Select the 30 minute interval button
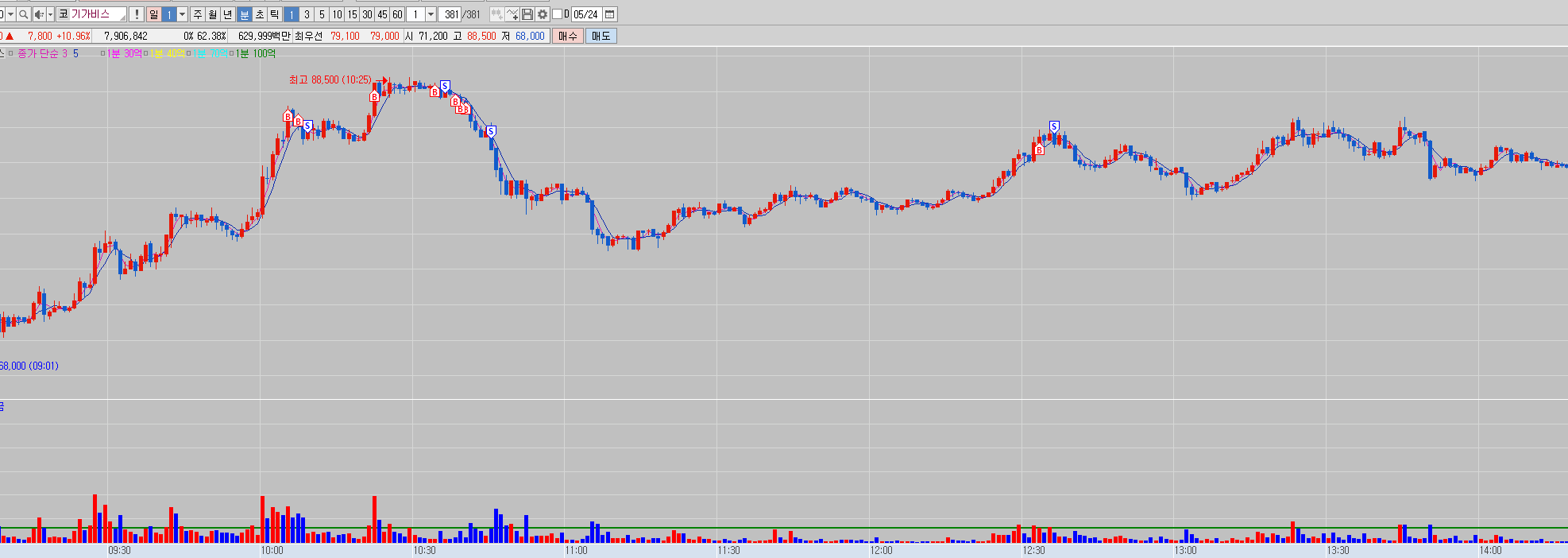The width and height of the screenshot is (1568, 558). [367, 14]
